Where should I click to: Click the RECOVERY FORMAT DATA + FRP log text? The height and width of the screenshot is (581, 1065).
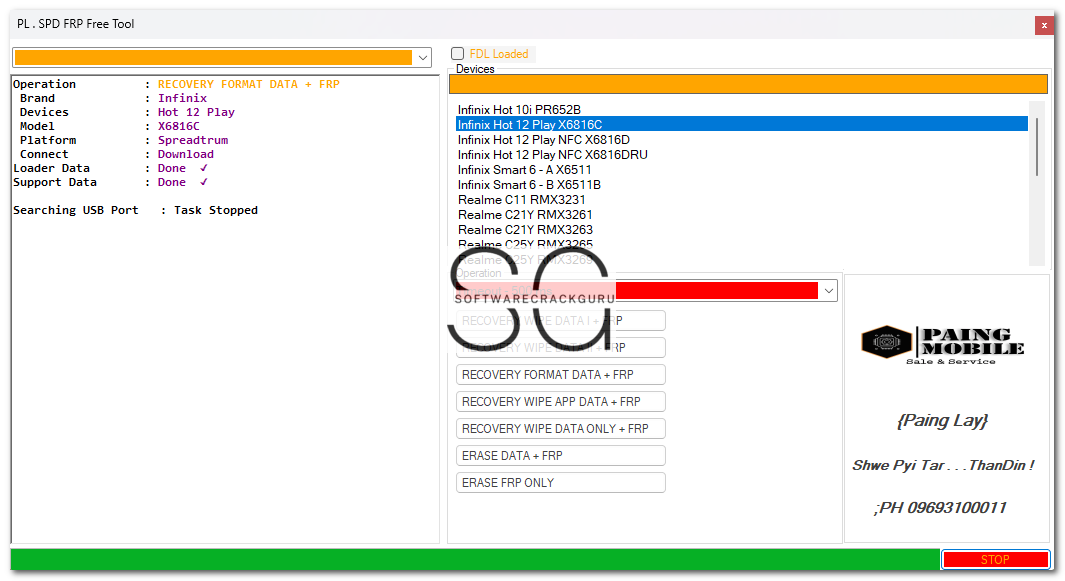(x=249, y=84)
